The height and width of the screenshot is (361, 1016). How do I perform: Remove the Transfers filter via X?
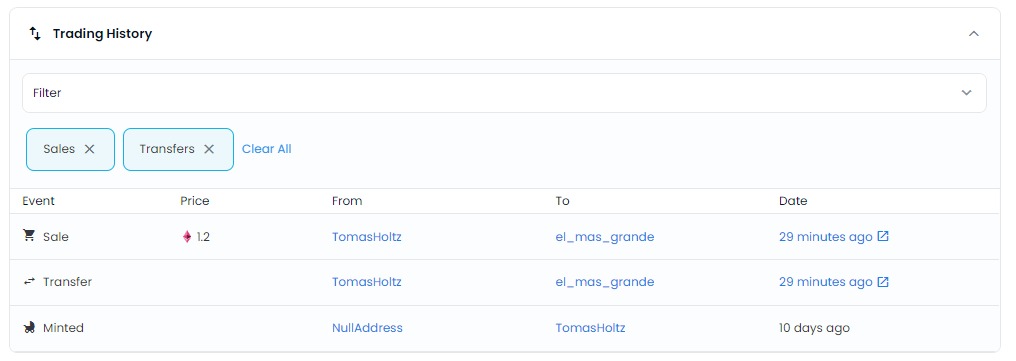click(x=209, y=149)
